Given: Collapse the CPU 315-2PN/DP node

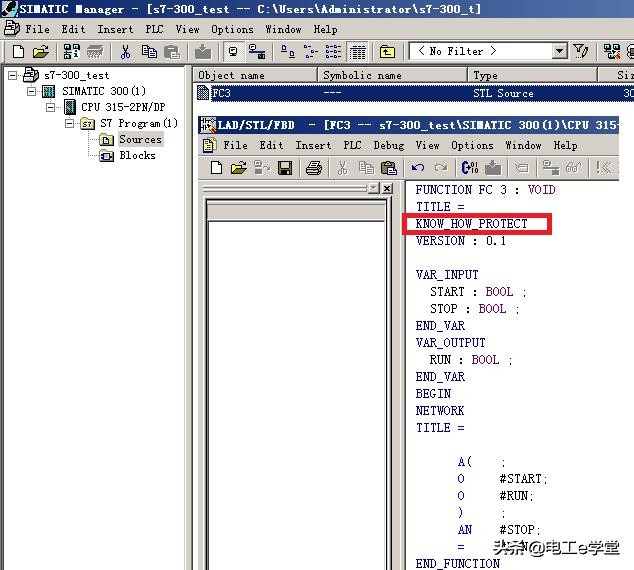Looking at the screenshot, I should point(50,107).
